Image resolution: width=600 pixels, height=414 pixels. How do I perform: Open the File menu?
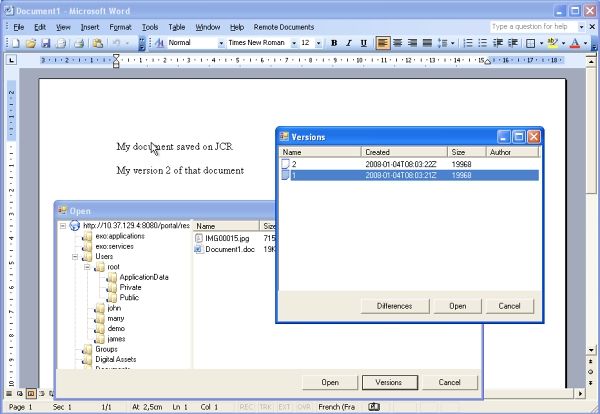pos(19,27)
